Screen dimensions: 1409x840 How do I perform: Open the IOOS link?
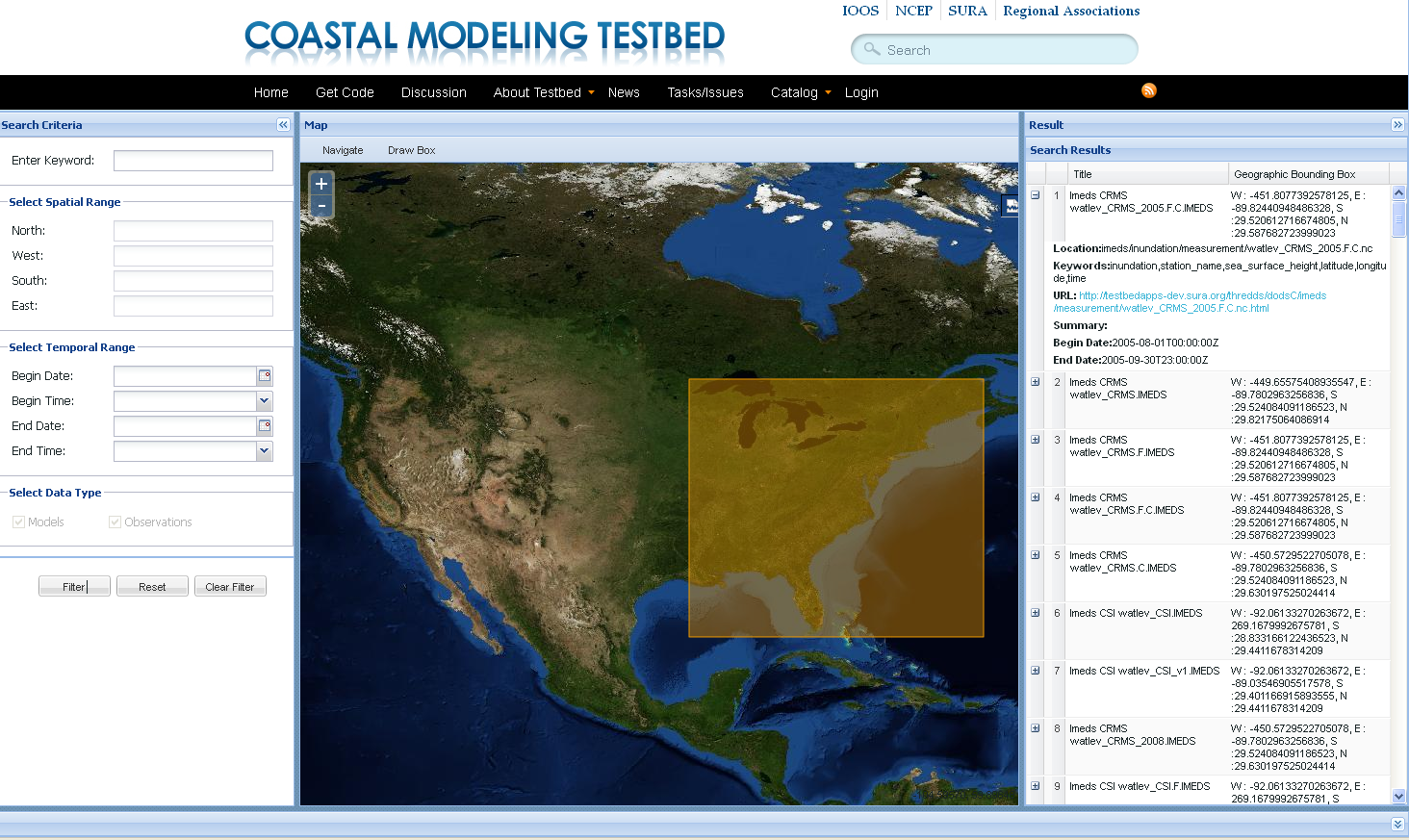point(860,11)
